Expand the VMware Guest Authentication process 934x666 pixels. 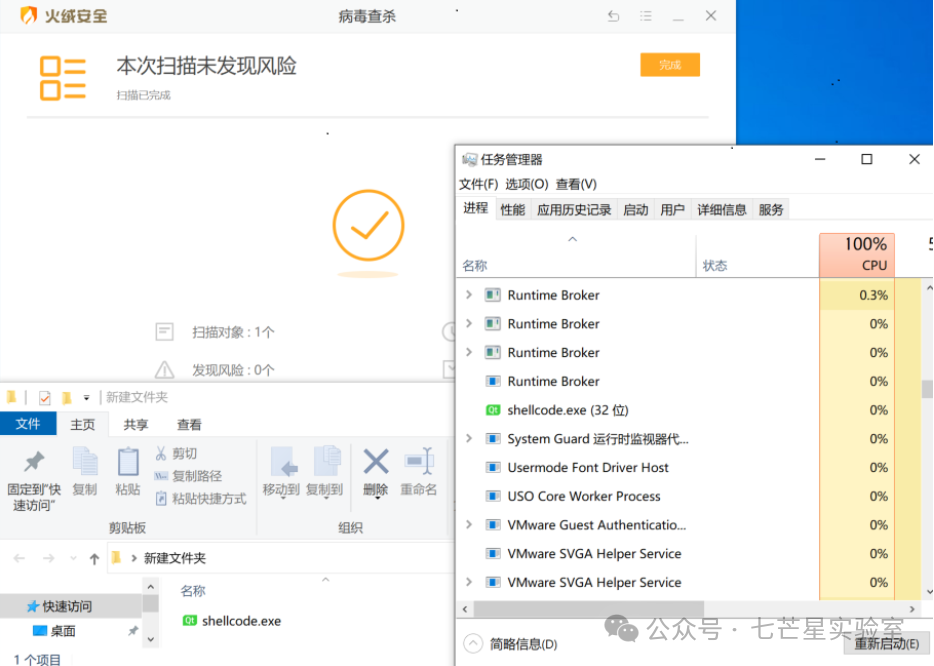point(468,524)
